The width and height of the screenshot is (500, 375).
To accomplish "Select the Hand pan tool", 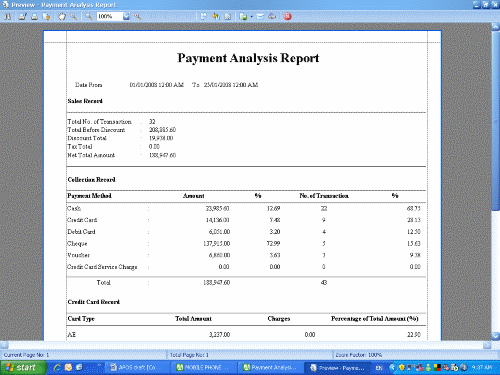I will point(62,16).
